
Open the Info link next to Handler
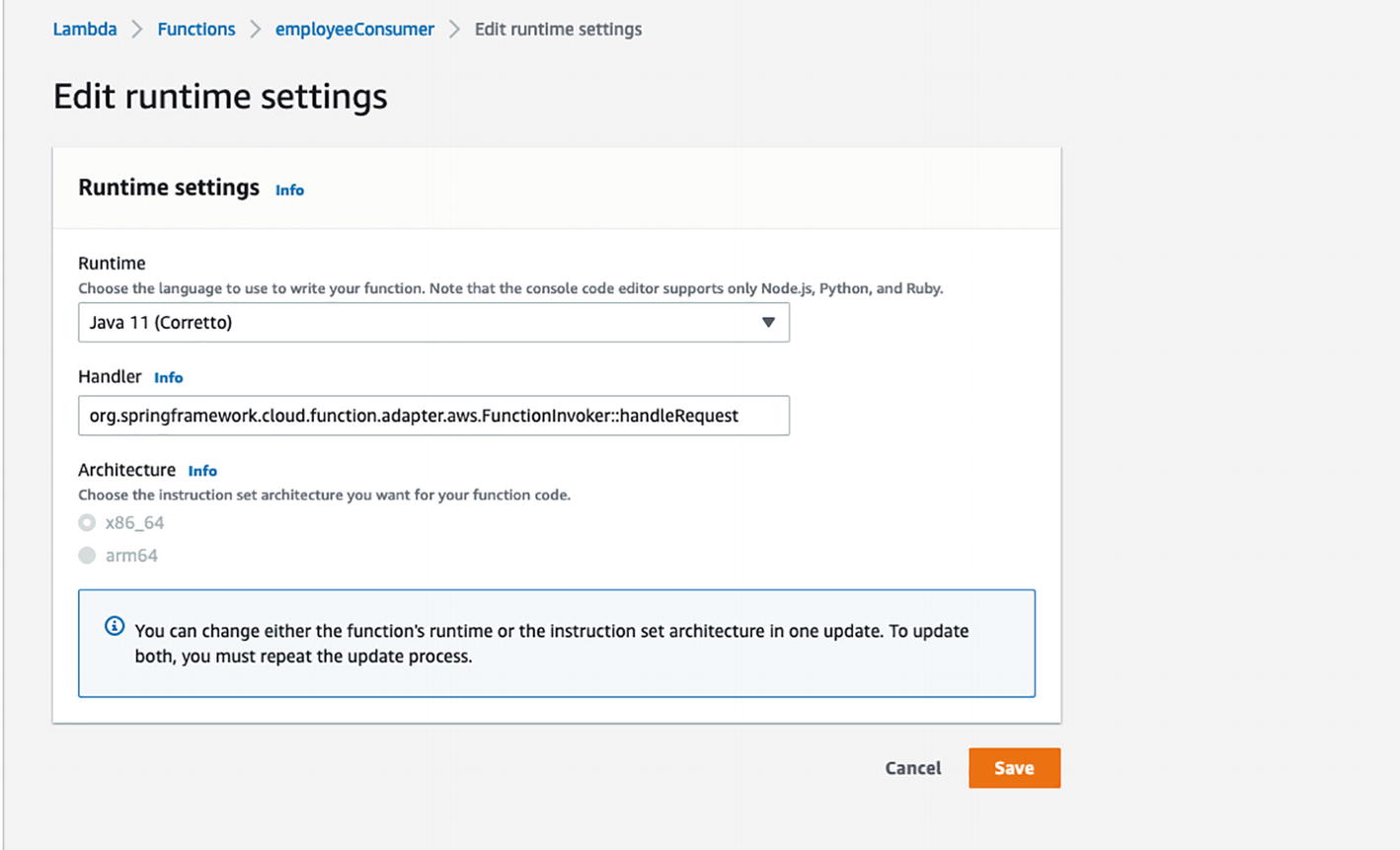[x=168, y=378]
